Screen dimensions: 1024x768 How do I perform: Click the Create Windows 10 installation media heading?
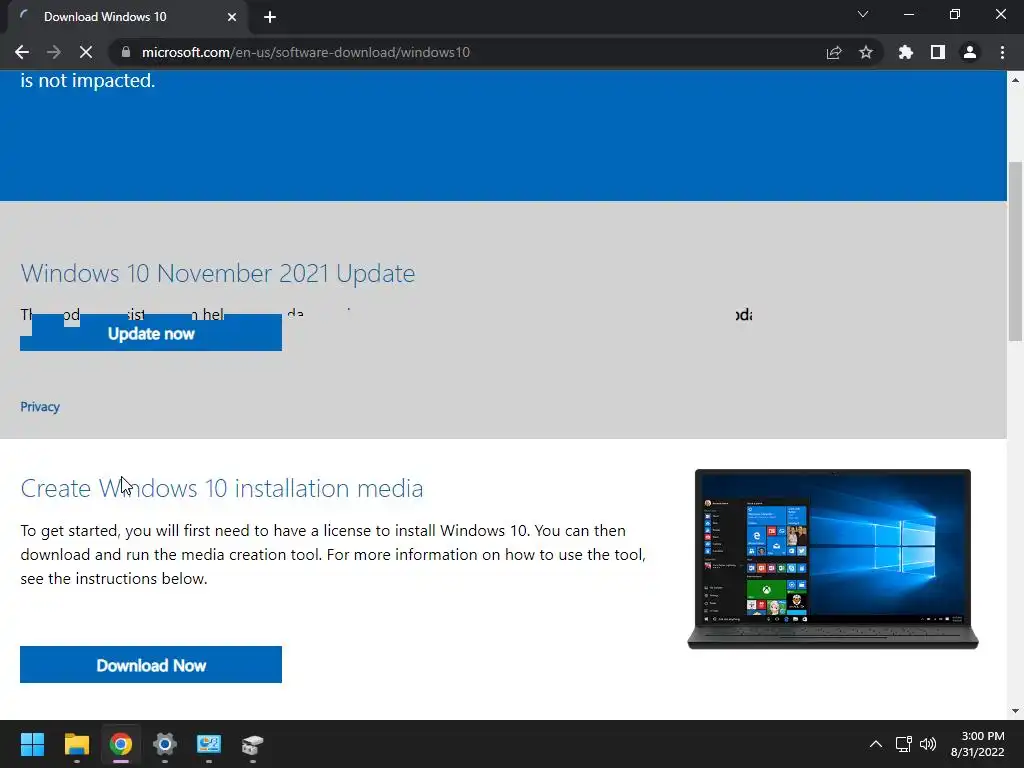coord(221,488)
